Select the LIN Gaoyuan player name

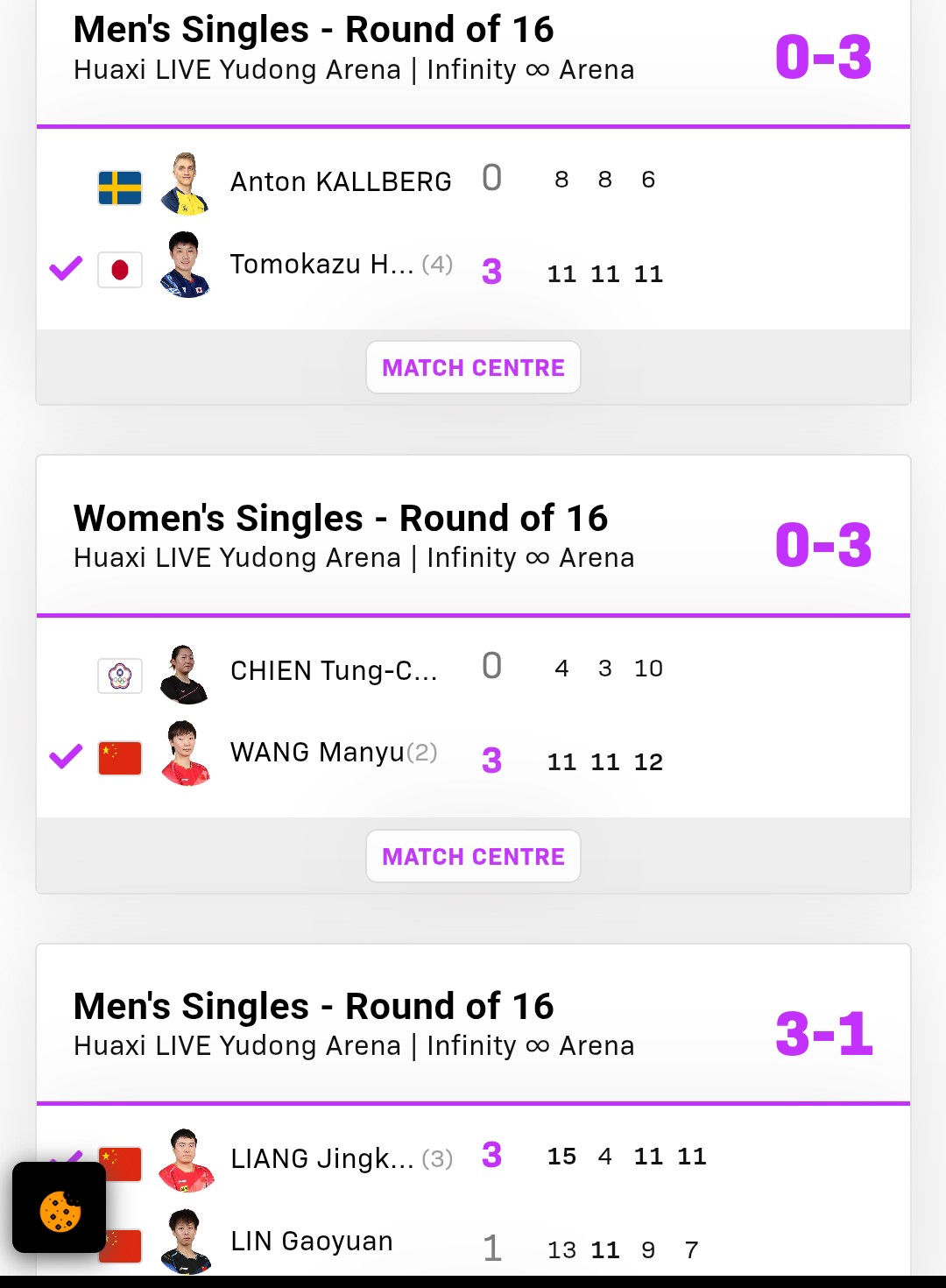(312, 1241)
